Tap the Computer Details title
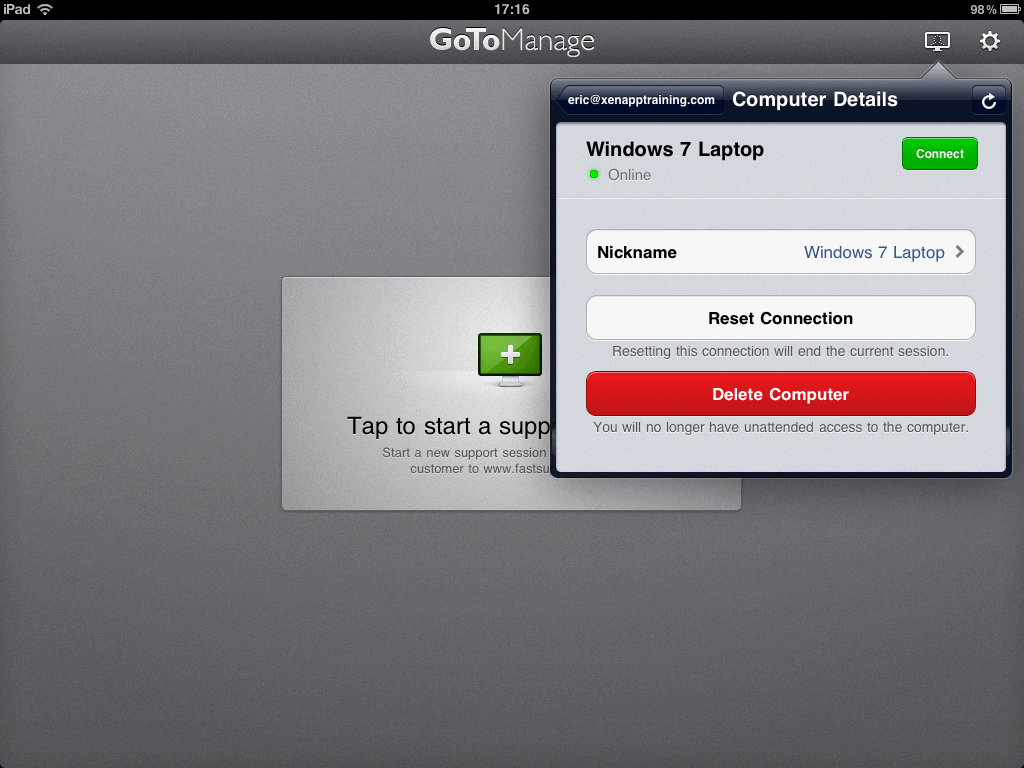 pyautogui.click(x=815, y=100)
